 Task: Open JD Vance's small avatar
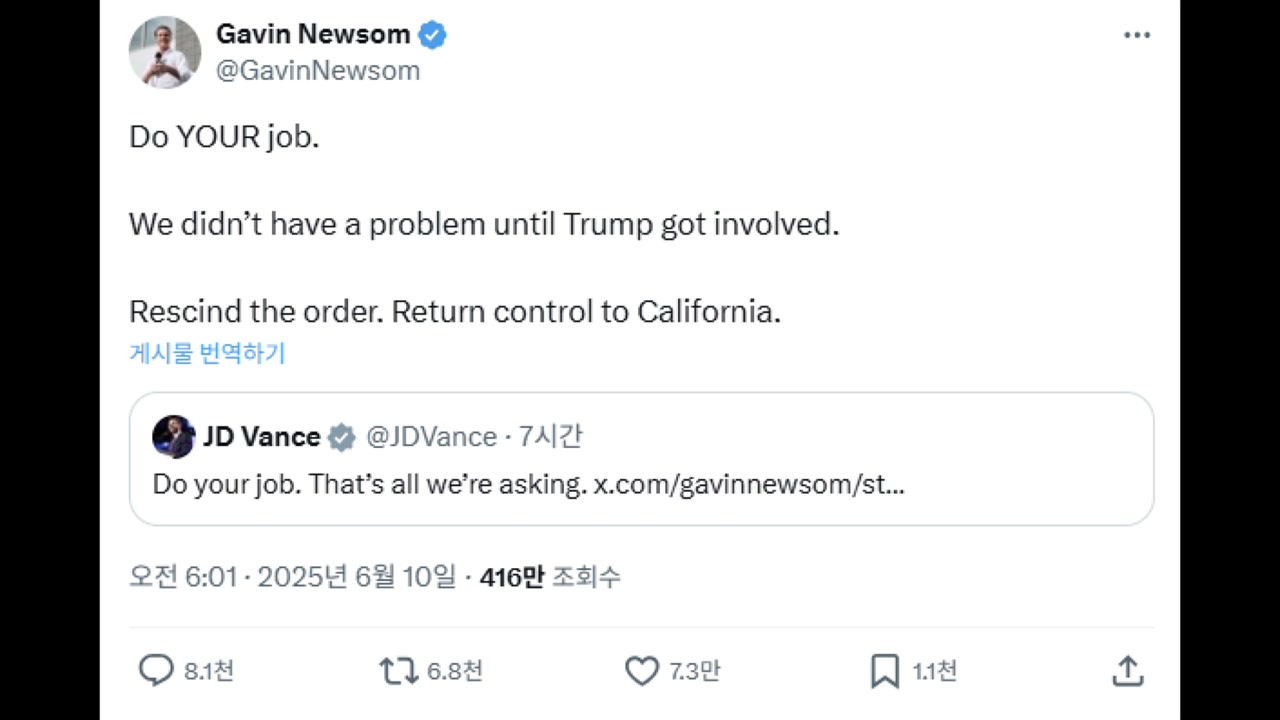coord(173,437)
